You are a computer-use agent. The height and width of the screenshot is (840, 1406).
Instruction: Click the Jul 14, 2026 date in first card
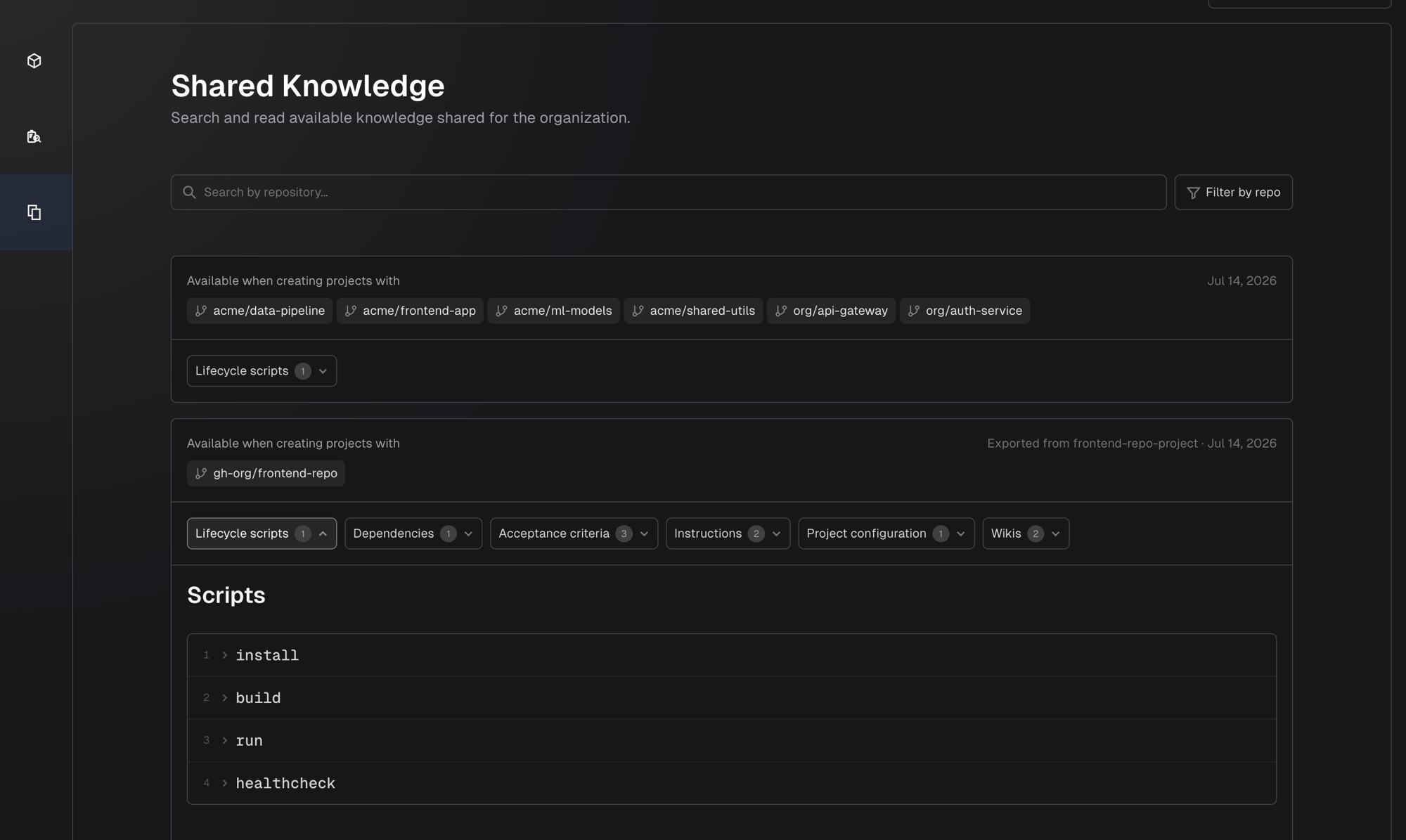pos(1241,280)
